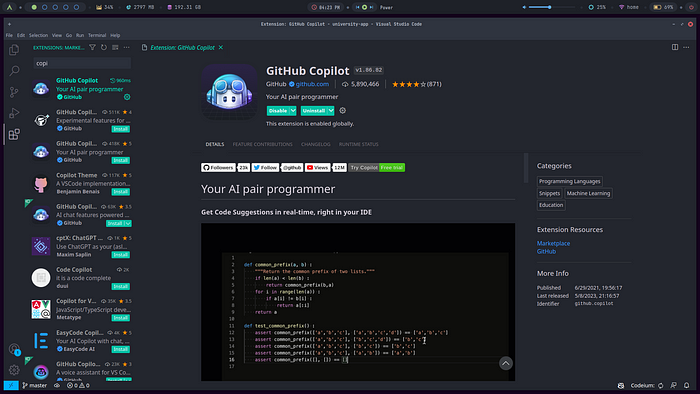Screen dimensions: 700x394
Task: Open the launcher logo in top system bar
Action: click(9, 7)
